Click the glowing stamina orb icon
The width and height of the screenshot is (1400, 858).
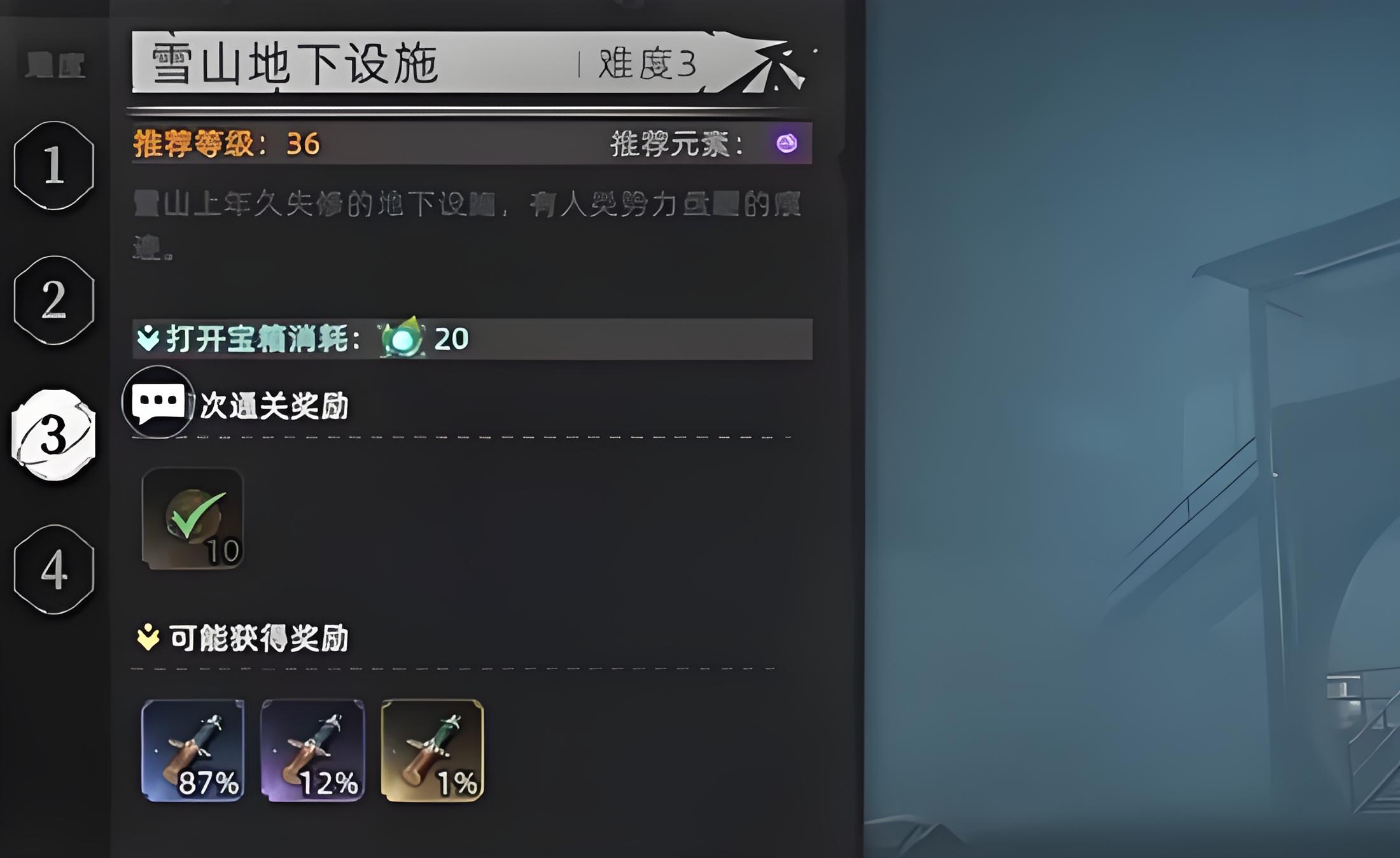(402, 337)
